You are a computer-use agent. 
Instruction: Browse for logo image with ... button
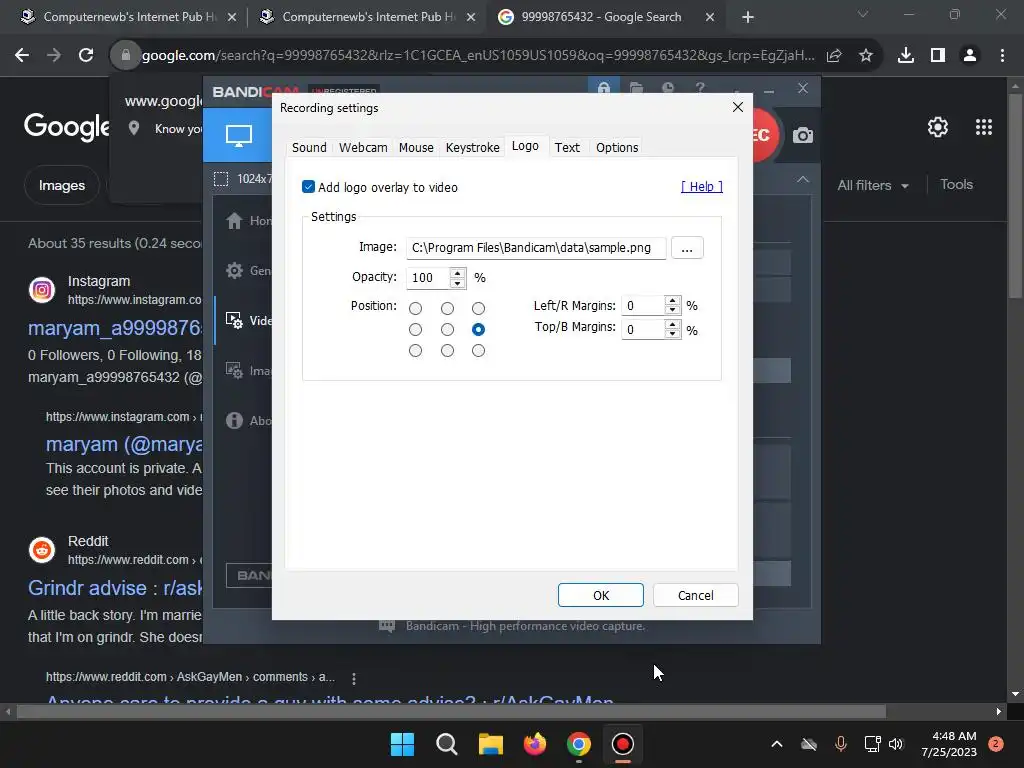pos(686,248)
